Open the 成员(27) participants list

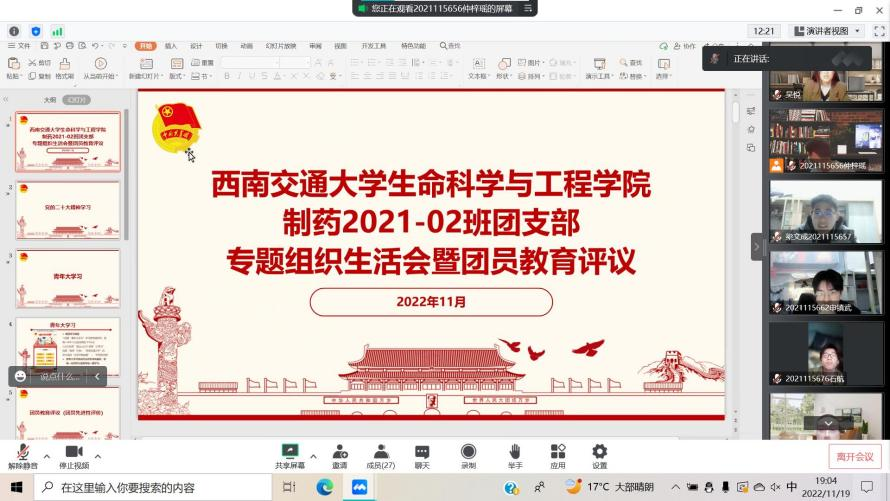(x=381, y=452)
